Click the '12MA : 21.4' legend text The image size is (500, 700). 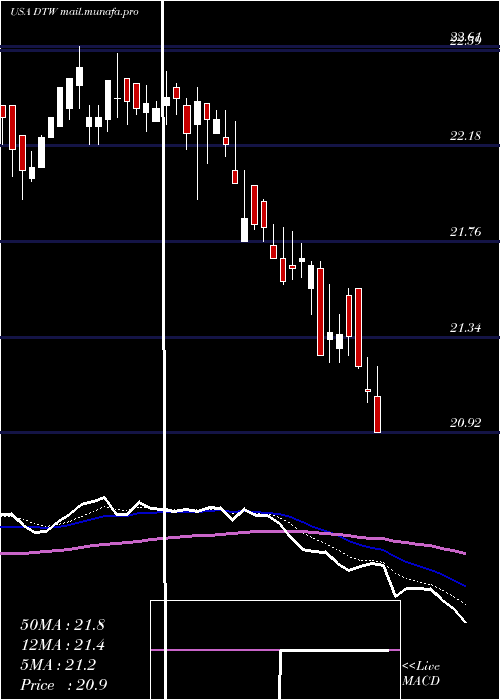62,645
